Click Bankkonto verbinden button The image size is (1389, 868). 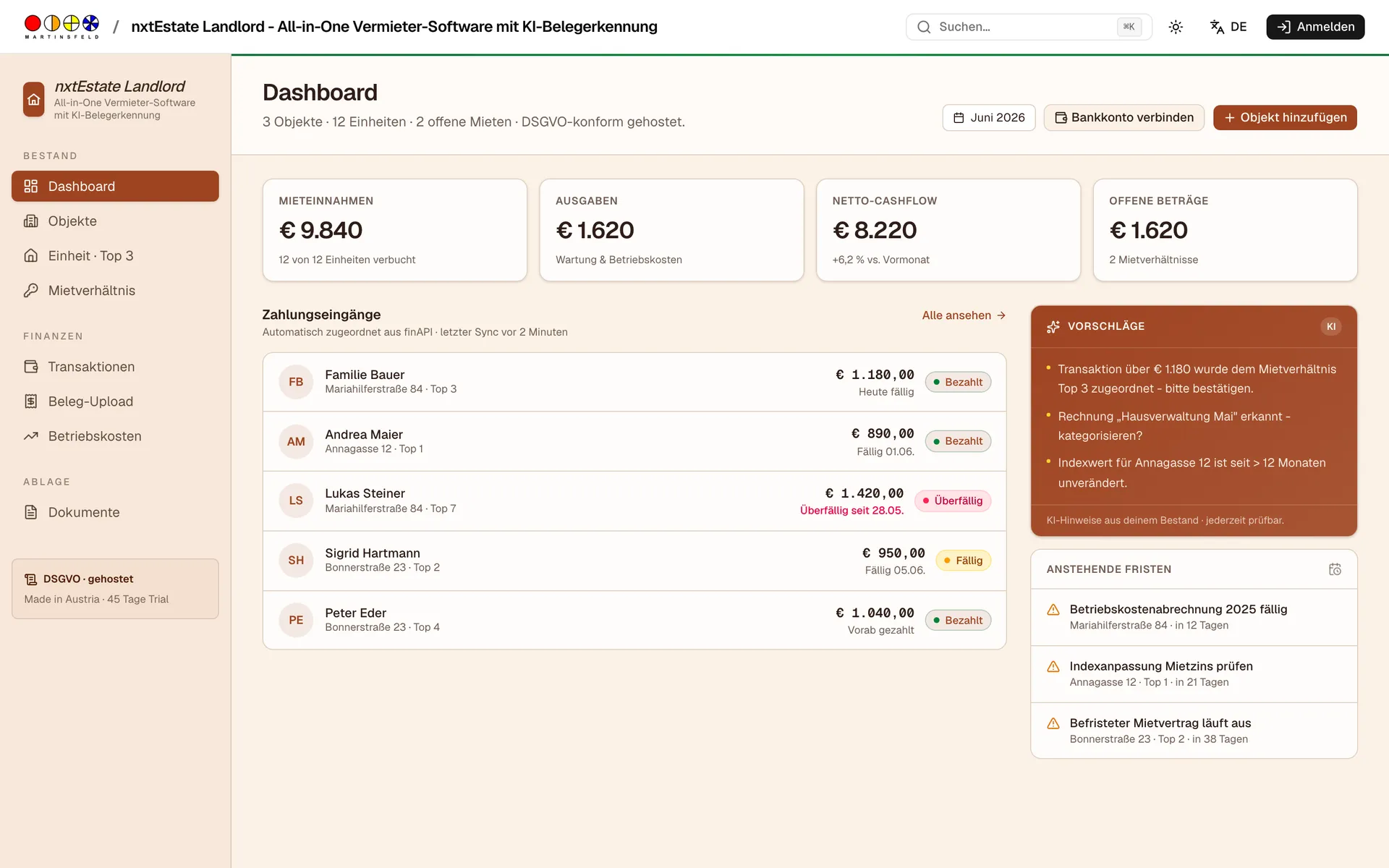tap(1124, 117)
